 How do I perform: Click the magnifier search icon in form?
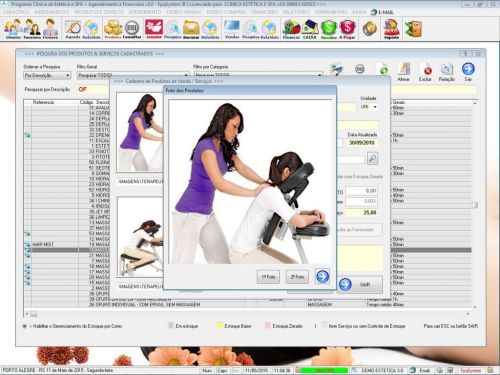(372, 158)
